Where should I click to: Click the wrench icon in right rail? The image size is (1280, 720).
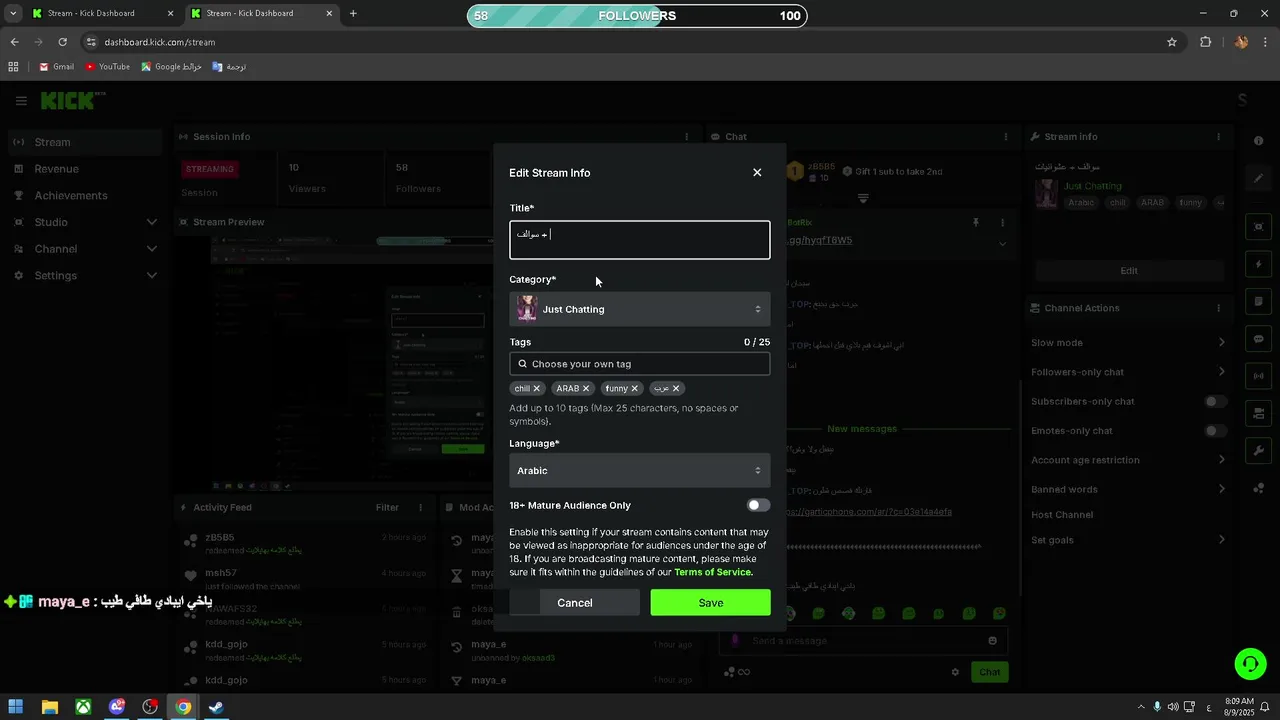1259,451
